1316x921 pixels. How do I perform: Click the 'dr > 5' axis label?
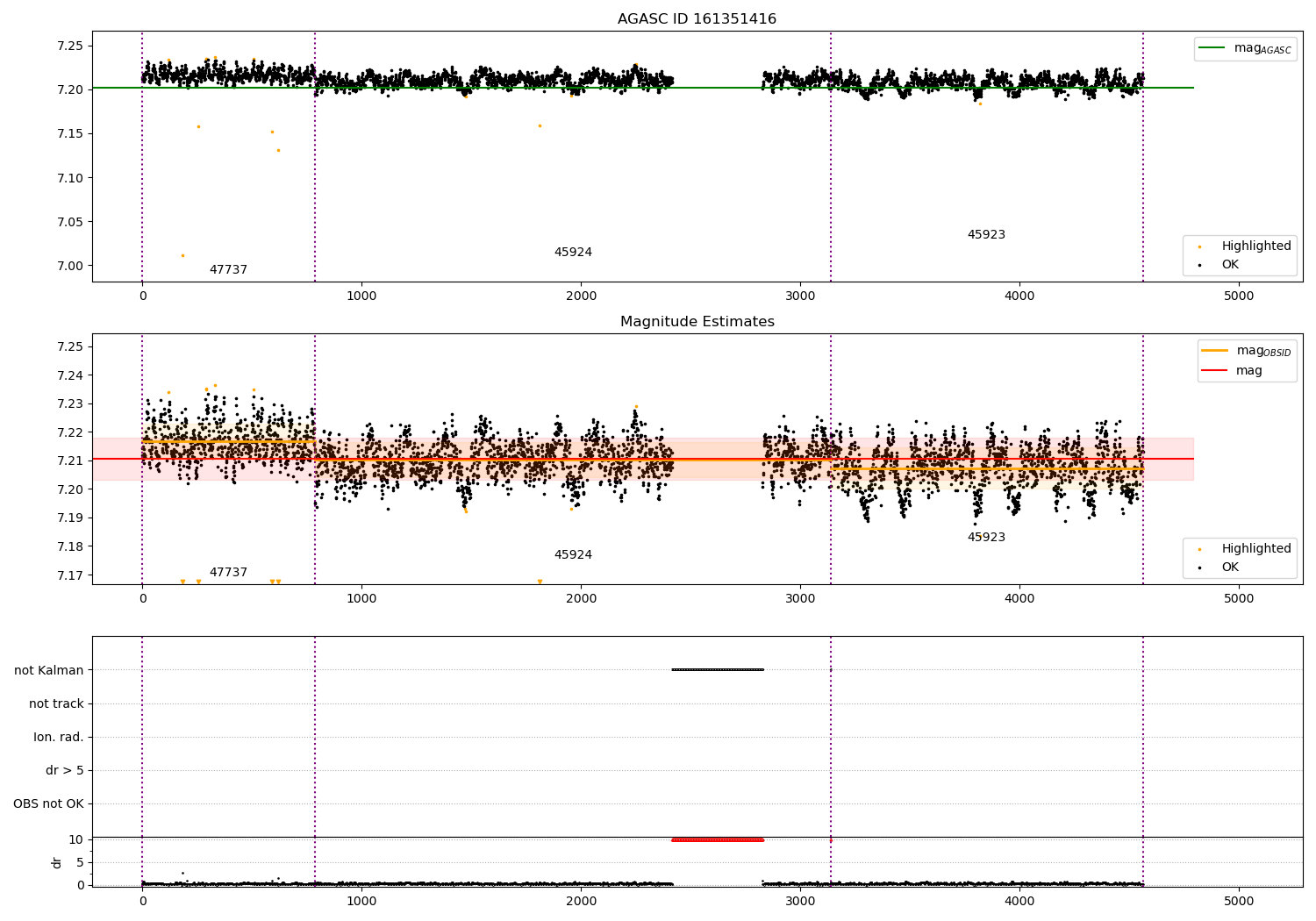click(65, 770)
